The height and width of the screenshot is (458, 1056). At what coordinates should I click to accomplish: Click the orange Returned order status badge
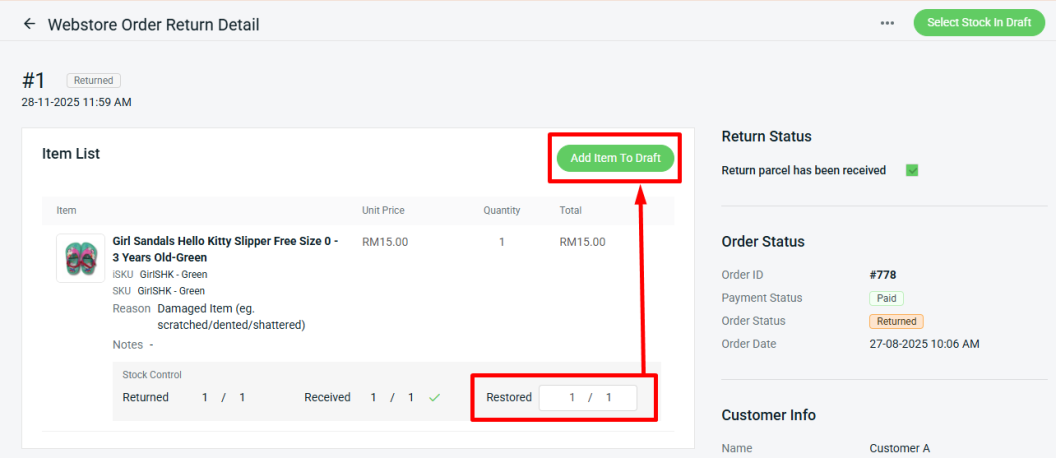click(x=896, y=321)
